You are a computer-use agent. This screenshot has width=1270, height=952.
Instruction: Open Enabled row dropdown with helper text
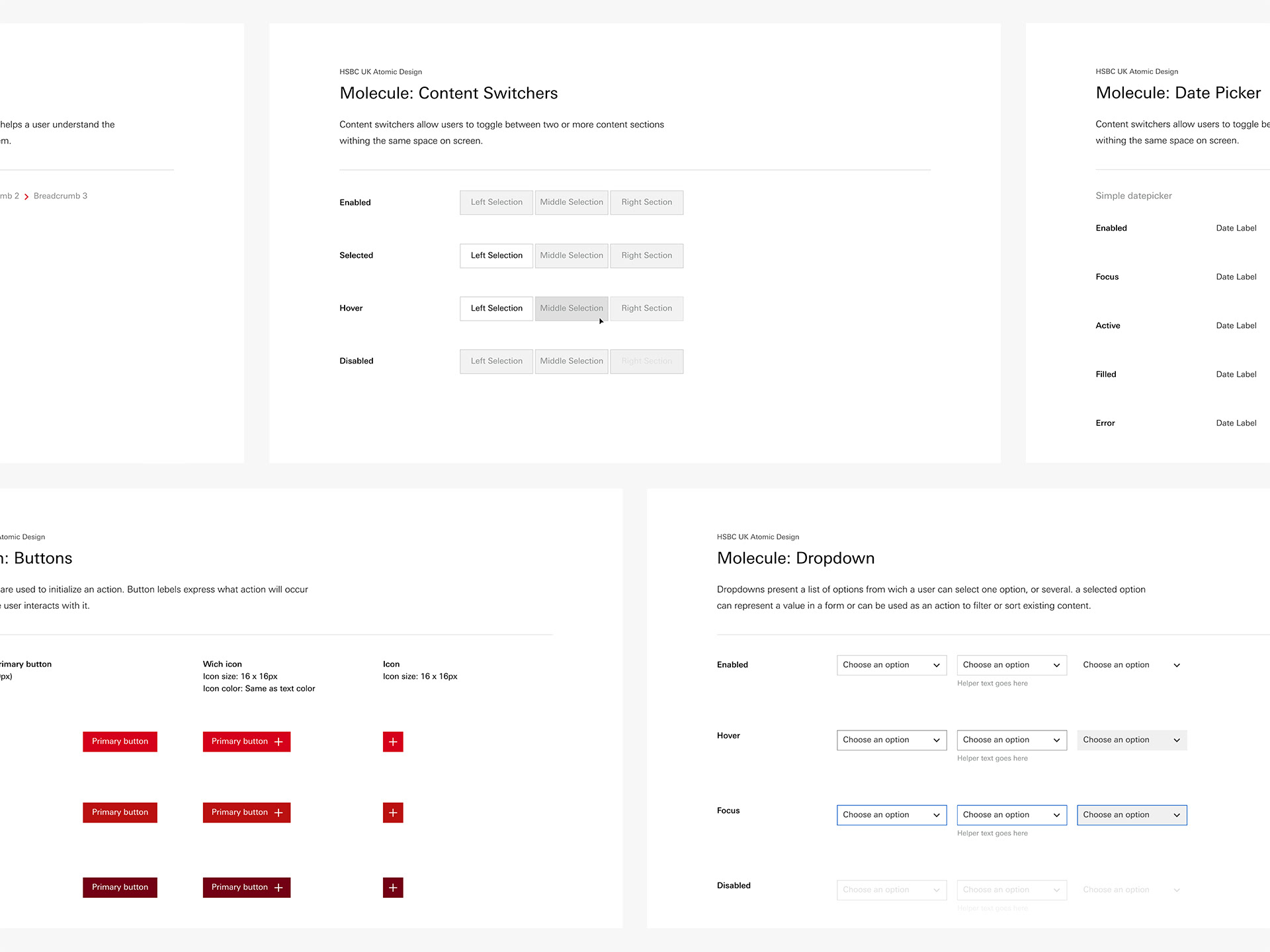click(x=1012, y=665)
